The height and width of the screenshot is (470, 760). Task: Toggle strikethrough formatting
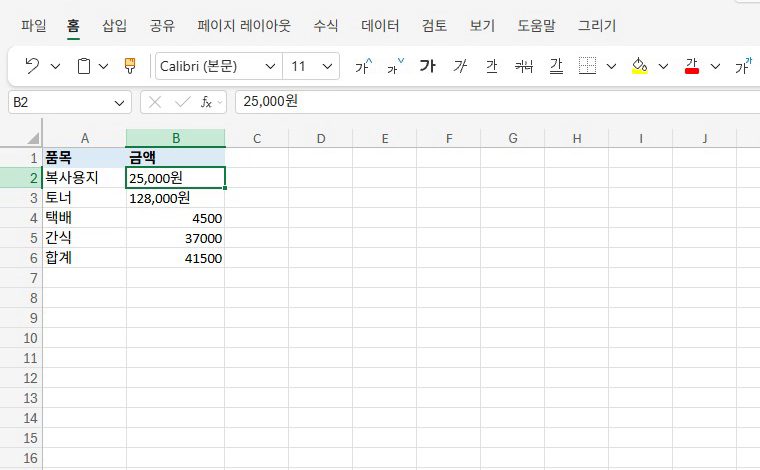tap(523, 66)
